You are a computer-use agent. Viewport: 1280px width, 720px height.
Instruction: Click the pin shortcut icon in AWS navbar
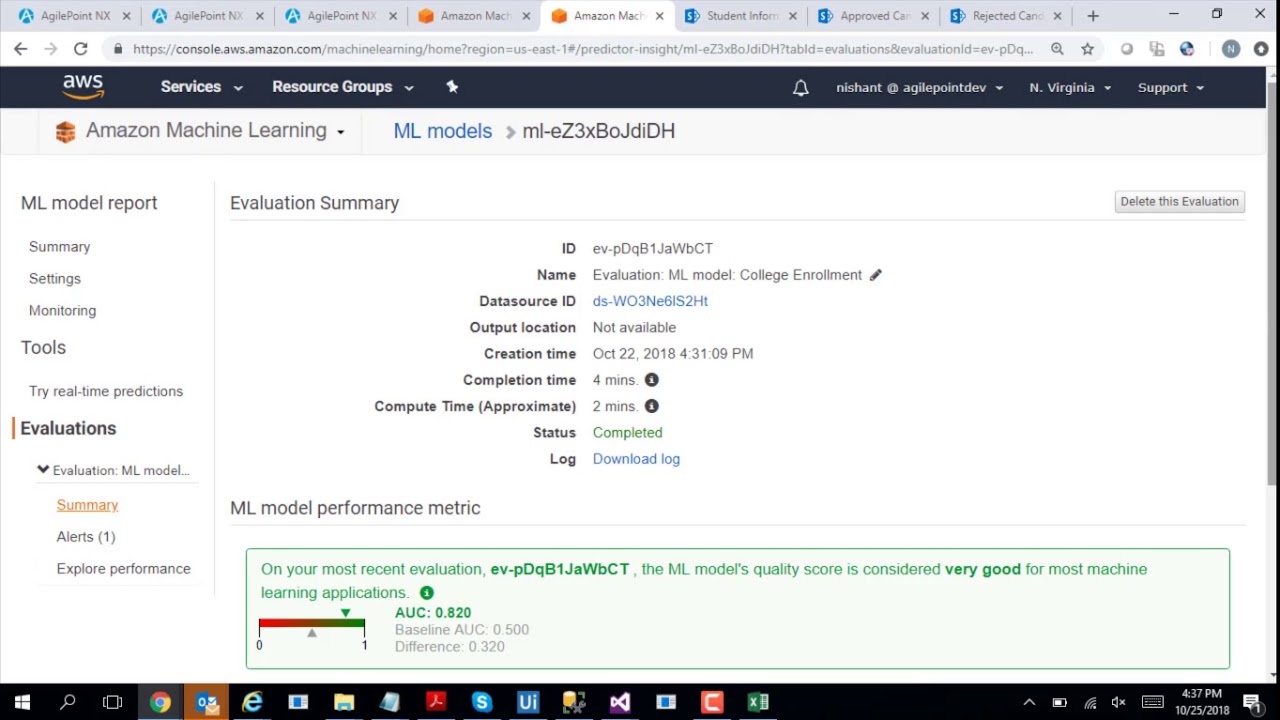pos(452,87)
